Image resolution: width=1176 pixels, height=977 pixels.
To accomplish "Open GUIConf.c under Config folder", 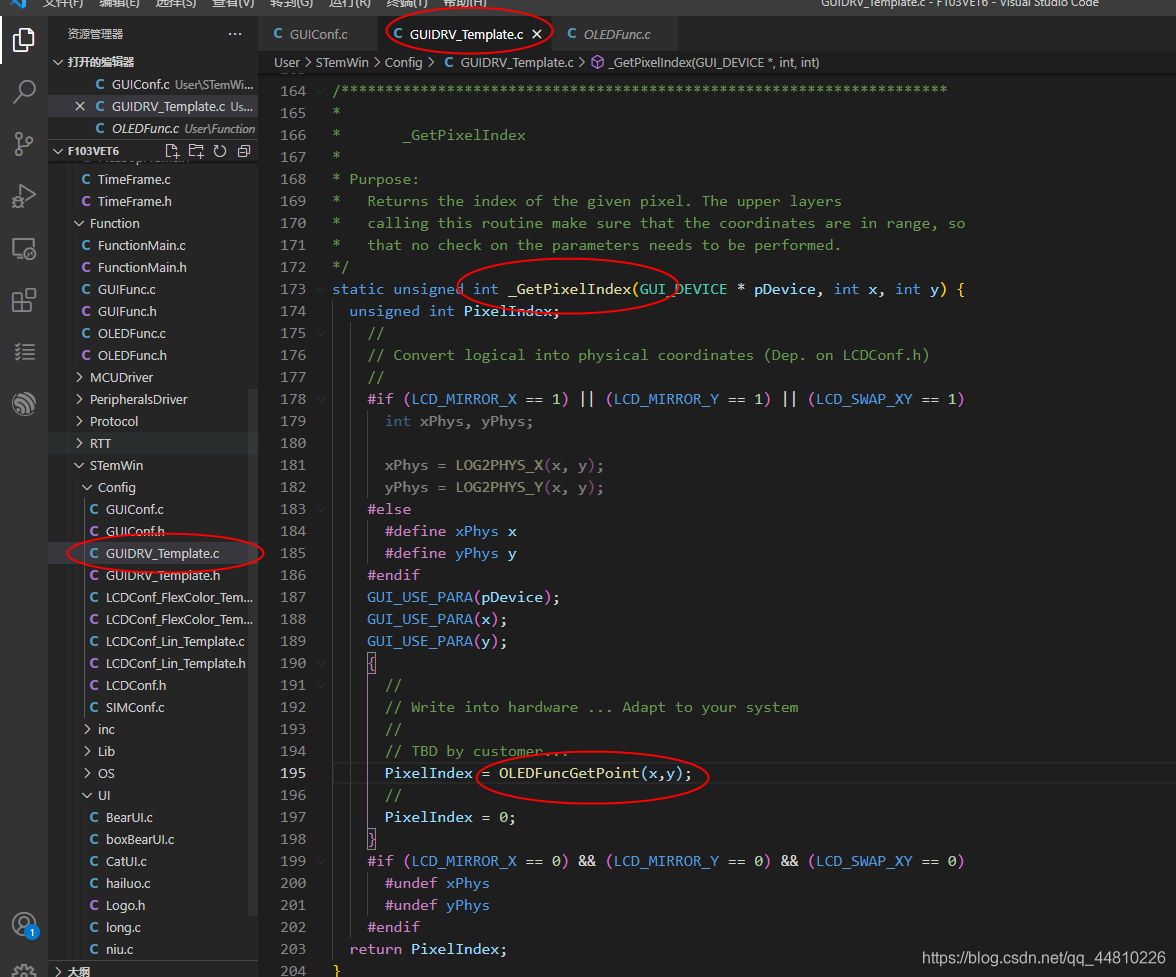I will tap(134, 509).
